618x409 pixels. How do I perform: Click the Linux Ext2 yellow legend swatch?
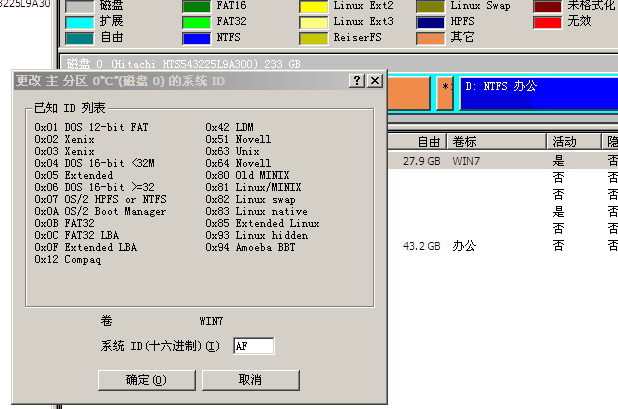click(x=314, y=5)
